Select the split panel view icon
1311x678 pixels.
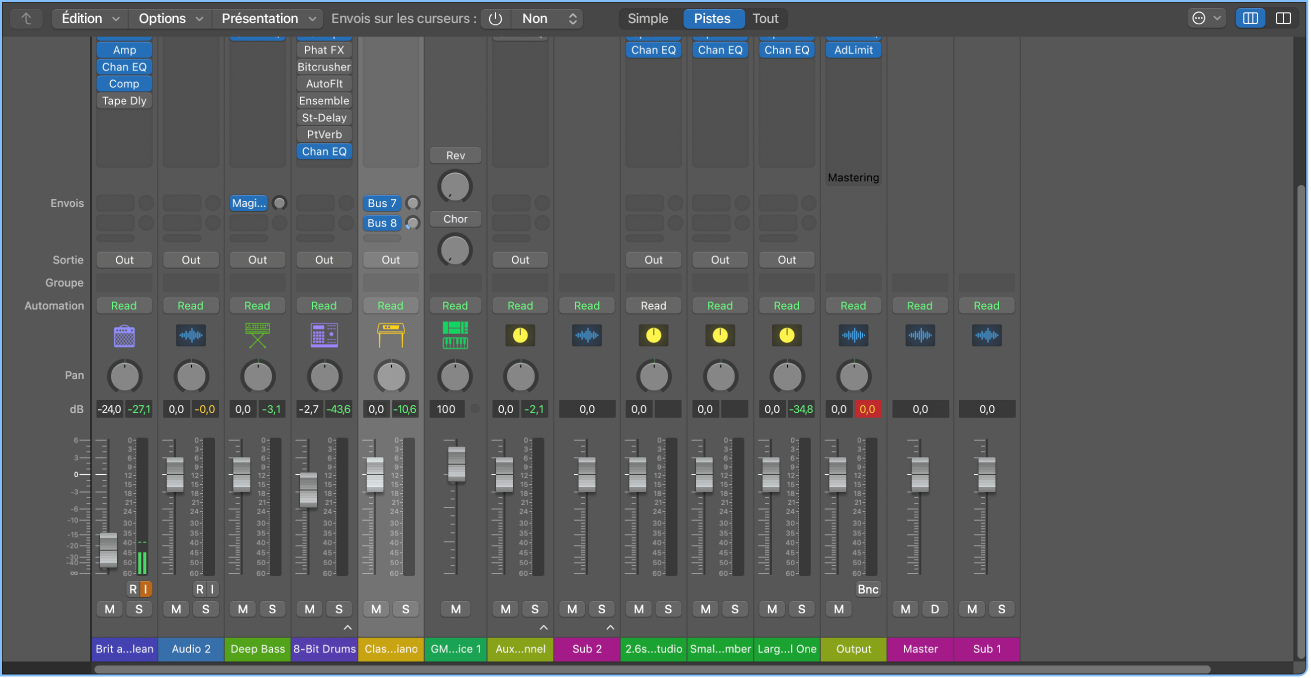[x=1284, y=18]
